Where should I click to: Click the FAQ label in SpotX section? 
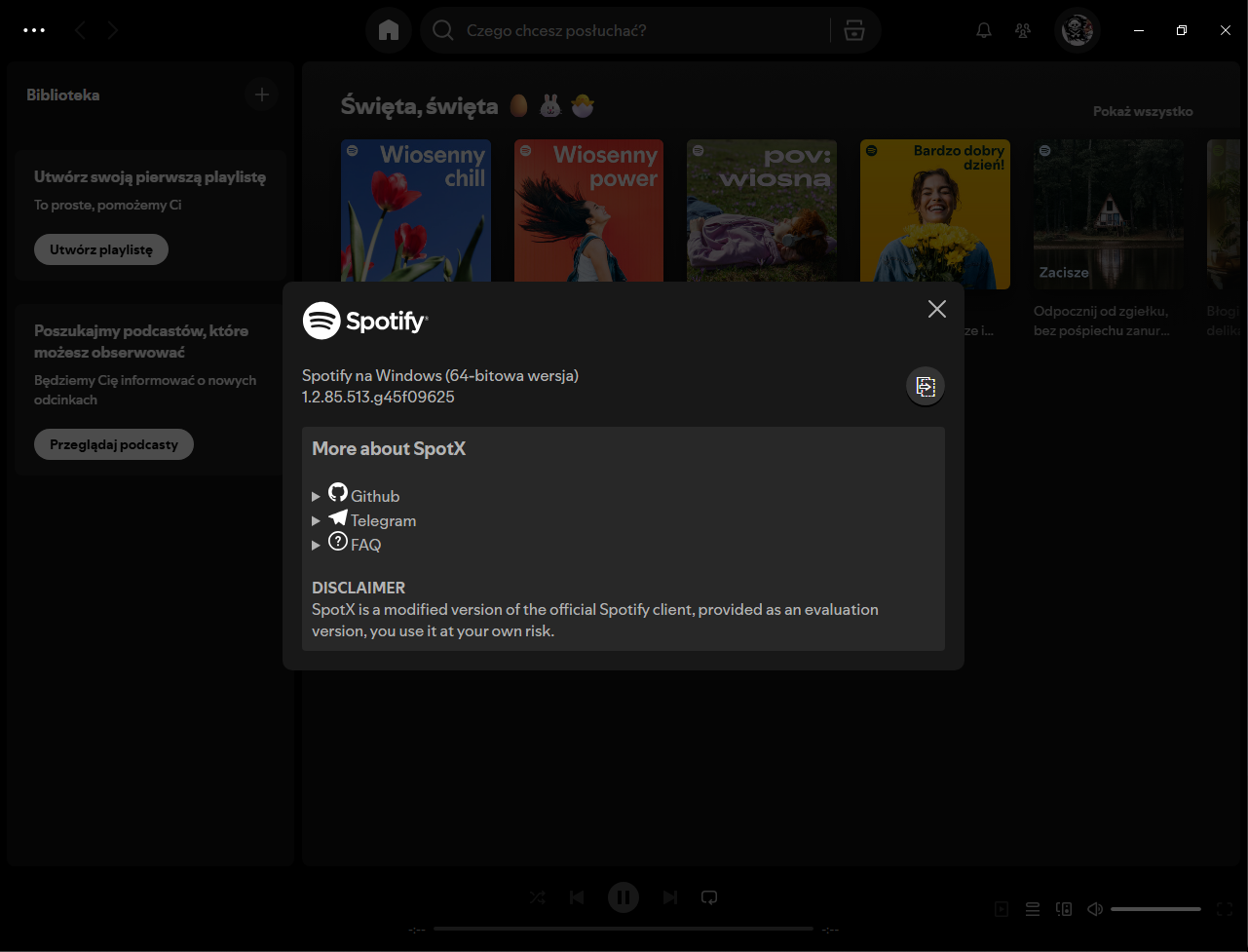coord(366,546)
